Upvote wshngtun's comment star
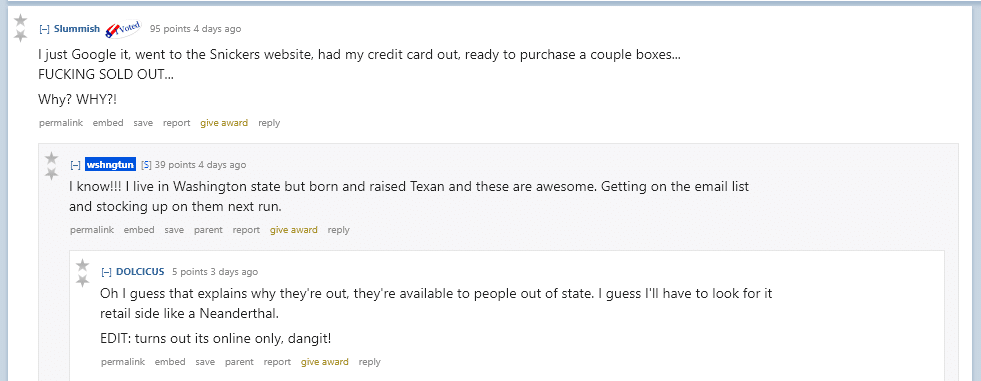981x381 pixels. [x=52, y=158]
